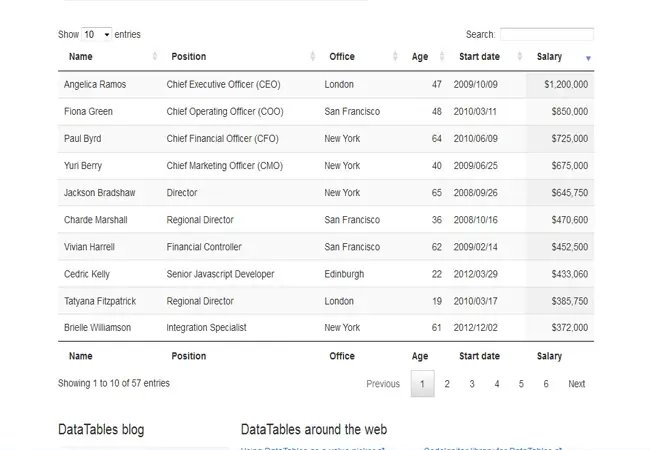Click the Office column sort arrows
Image resolution: width=650 pixels, height=450 pixels.
click(x=395, y=56)
